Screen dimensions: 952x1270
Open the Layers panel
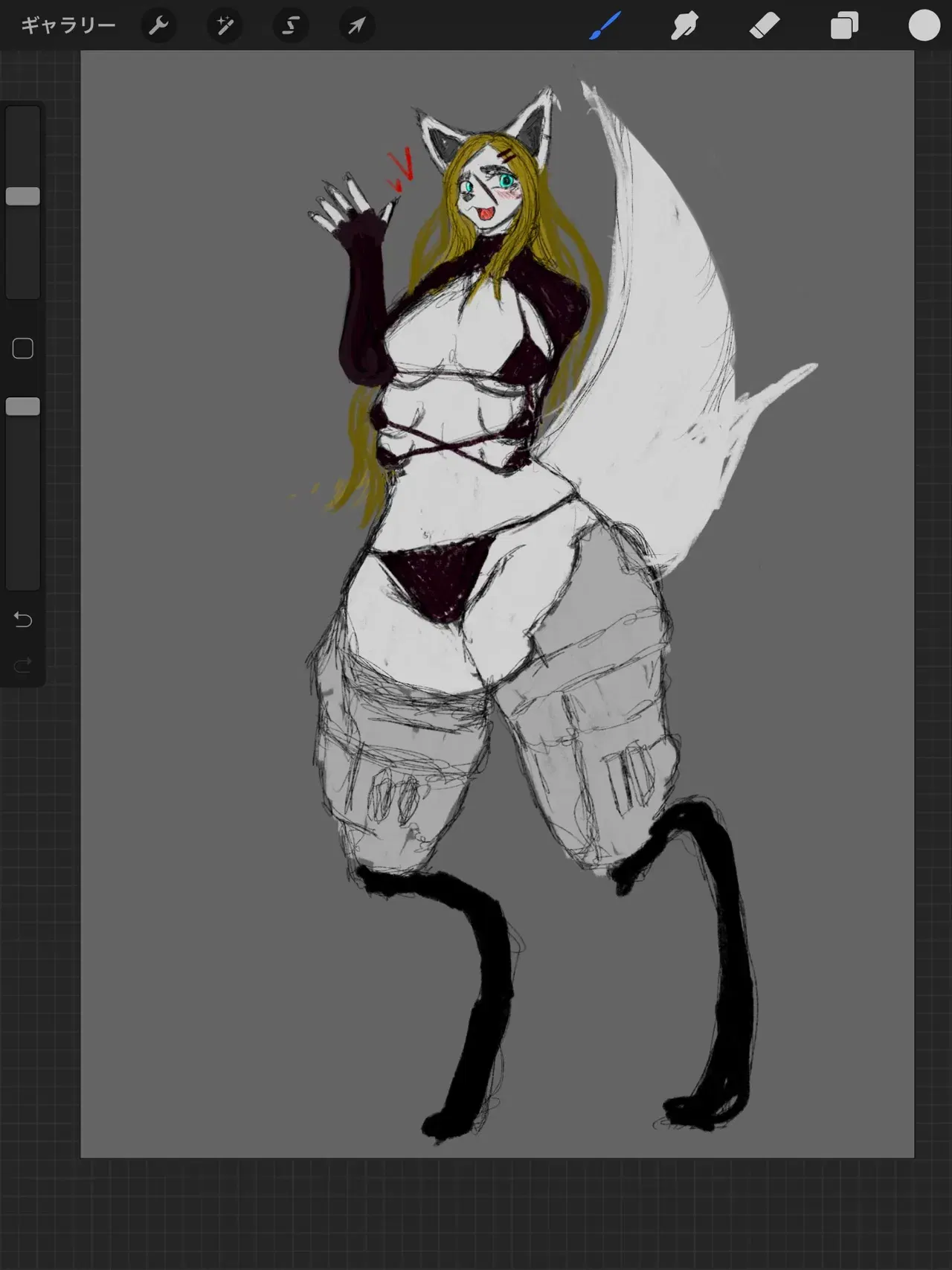(x=844, y=26)
